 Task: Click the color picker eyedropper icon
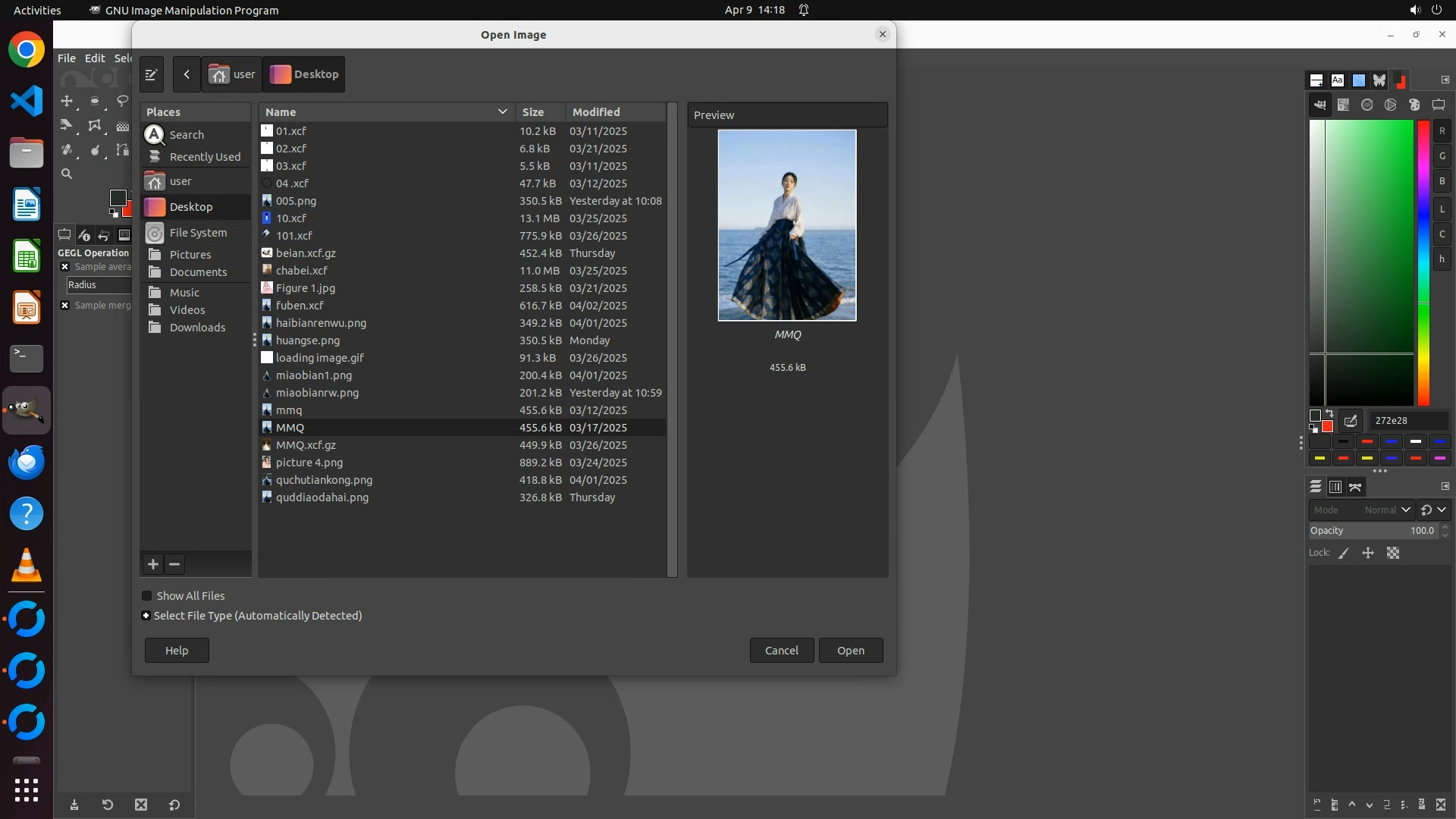[x=1351, y=421]
